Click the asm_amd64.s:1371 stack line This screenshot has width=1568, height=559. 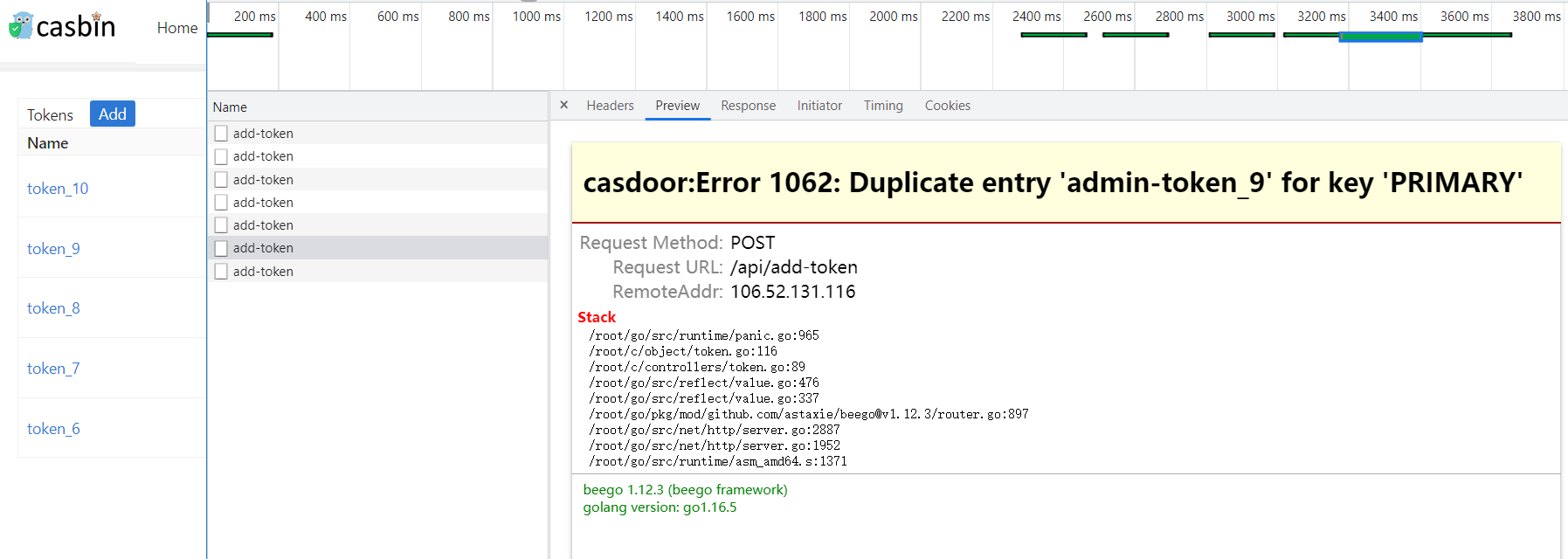(x=718, y=461)
